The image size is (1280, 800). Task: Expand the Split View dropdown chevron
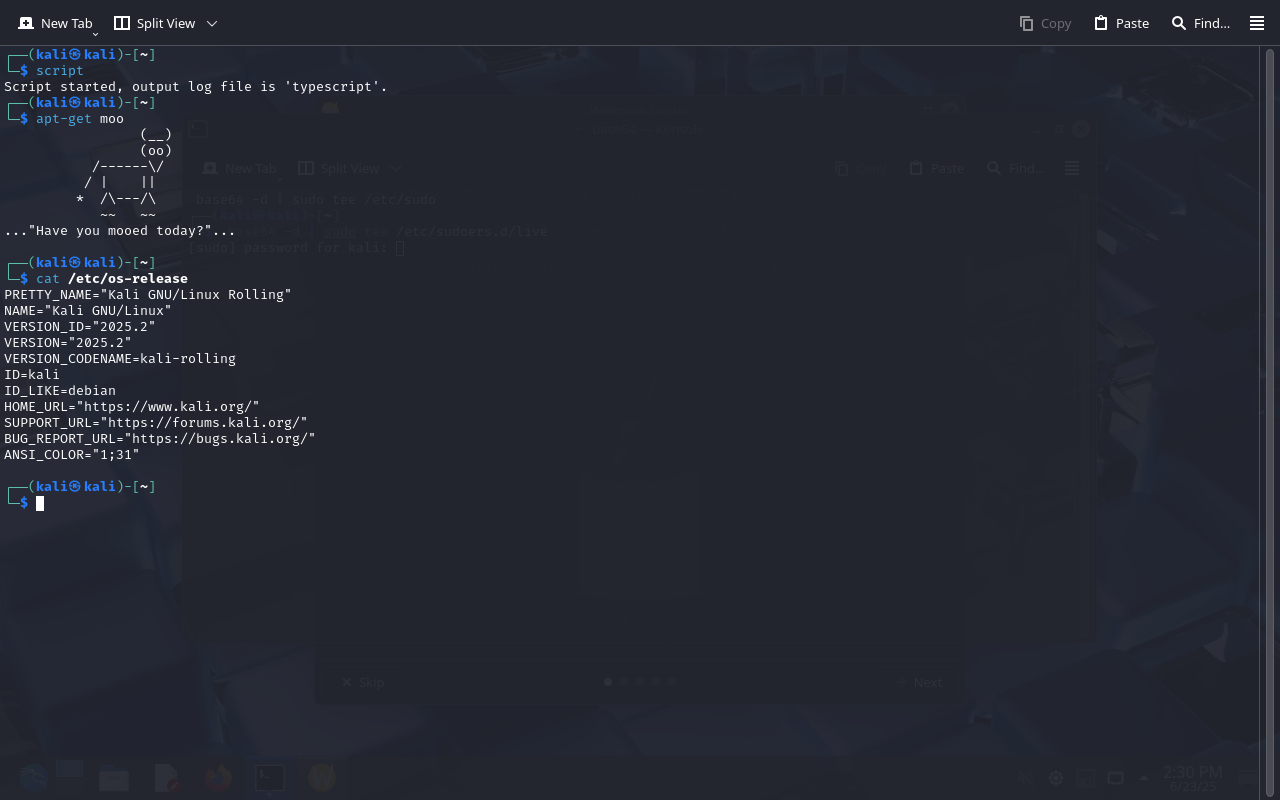(x=212, y=23)
